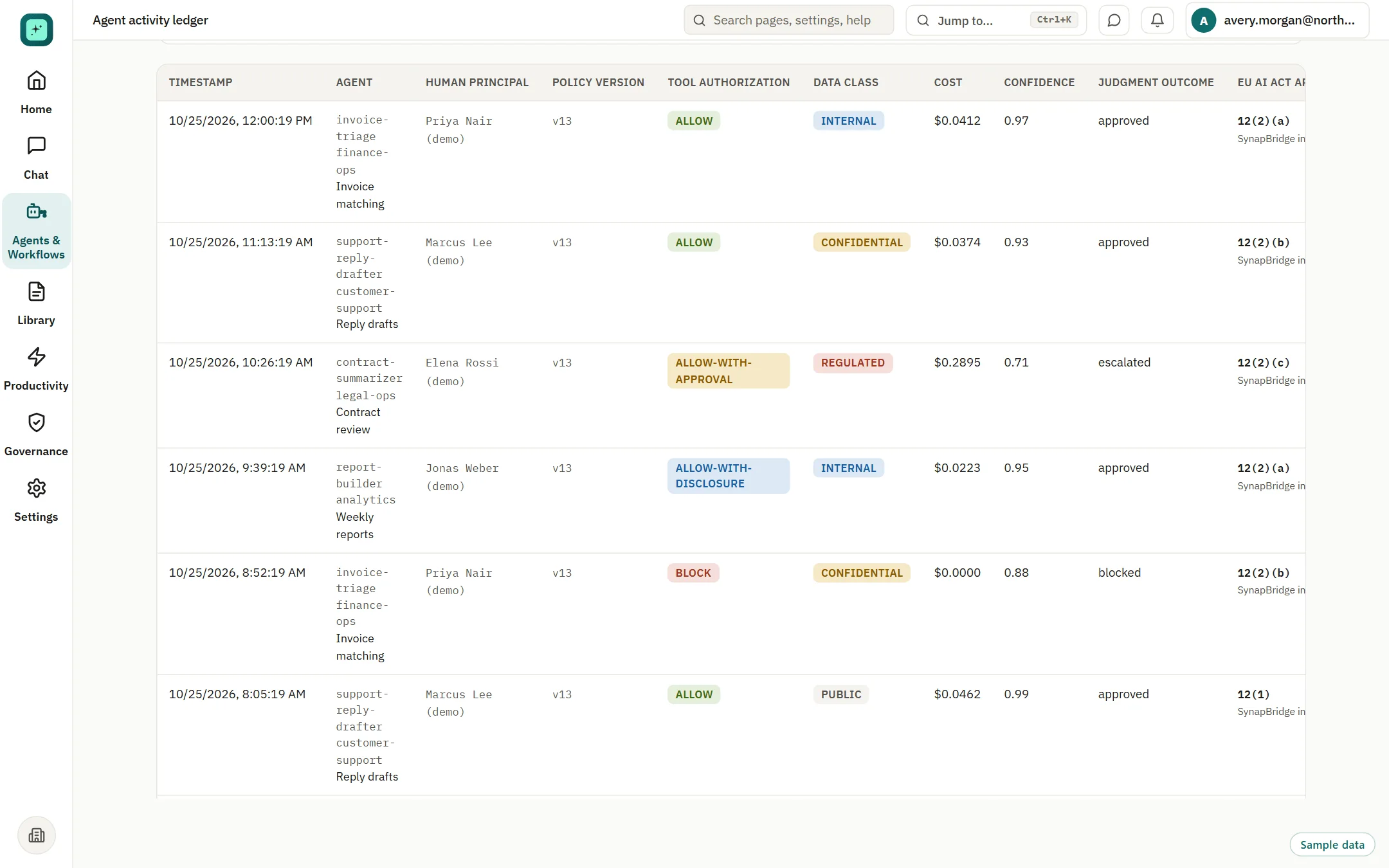Click ALLOW-WITH-DISCLOSURE authorization badge

pos(729,476)
